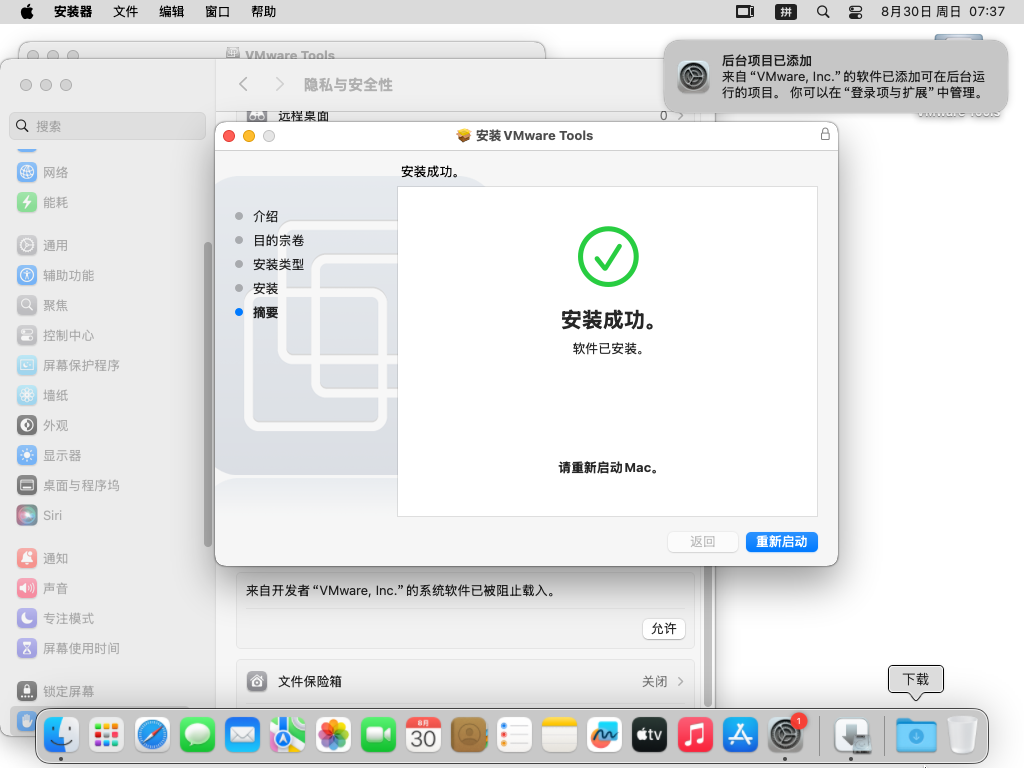The image size is (1024, 768).
Task: Click the 拼 input method icon in menu bar
Action: [x=786, y=12]
